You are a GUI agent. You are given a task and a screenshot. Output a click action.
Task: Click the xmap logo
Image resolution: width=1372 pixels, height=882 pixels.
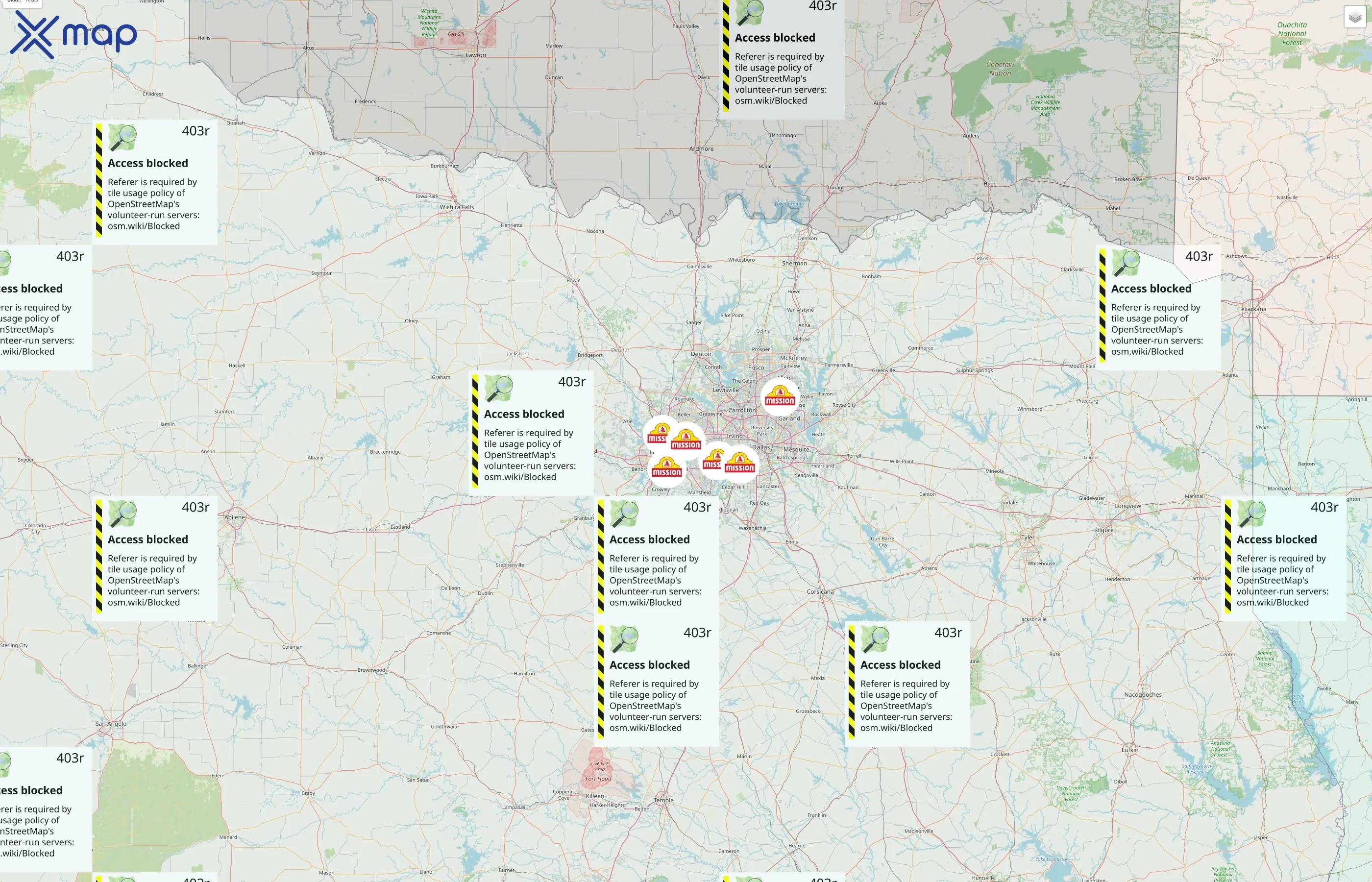click(73, 34)
